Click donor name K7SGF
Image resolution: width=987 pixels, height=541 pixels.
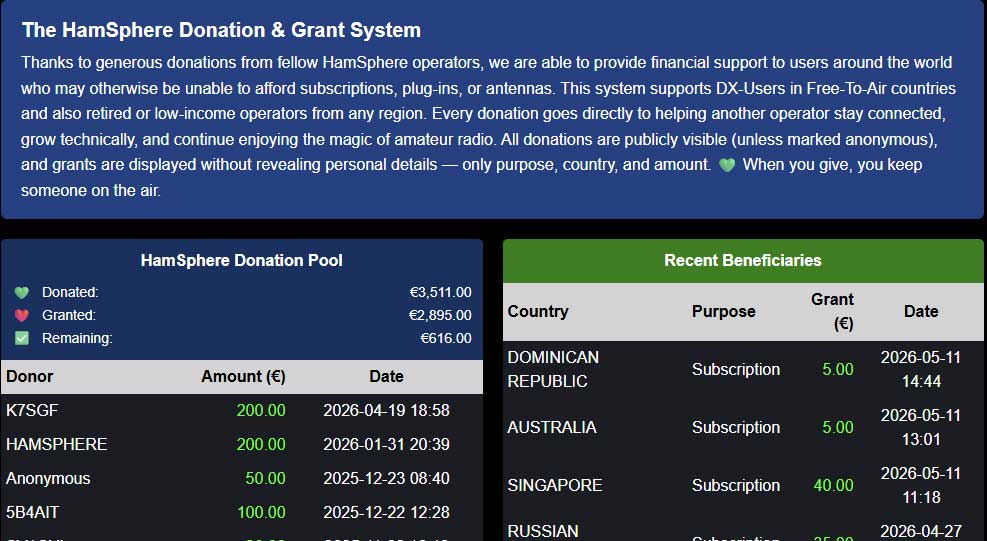pos(32,411)
